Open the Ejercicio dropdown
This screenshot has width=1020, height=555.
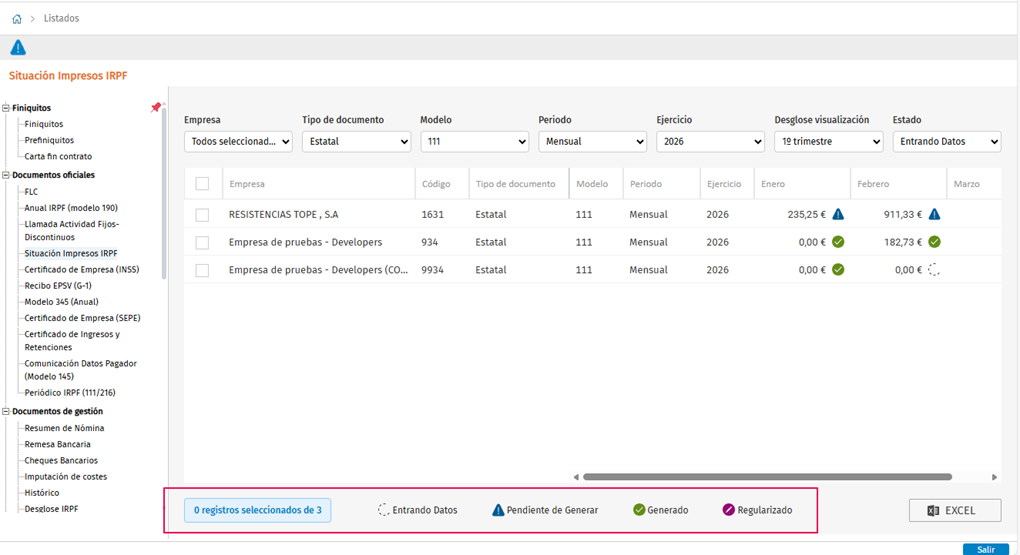pos(710,141)
